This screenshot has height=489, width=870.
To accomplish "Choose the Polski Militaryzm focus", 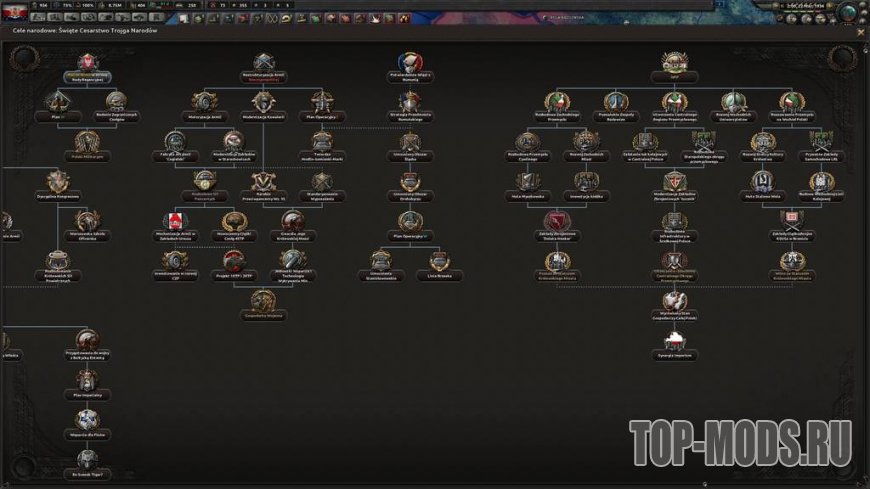I will [88, 142].
